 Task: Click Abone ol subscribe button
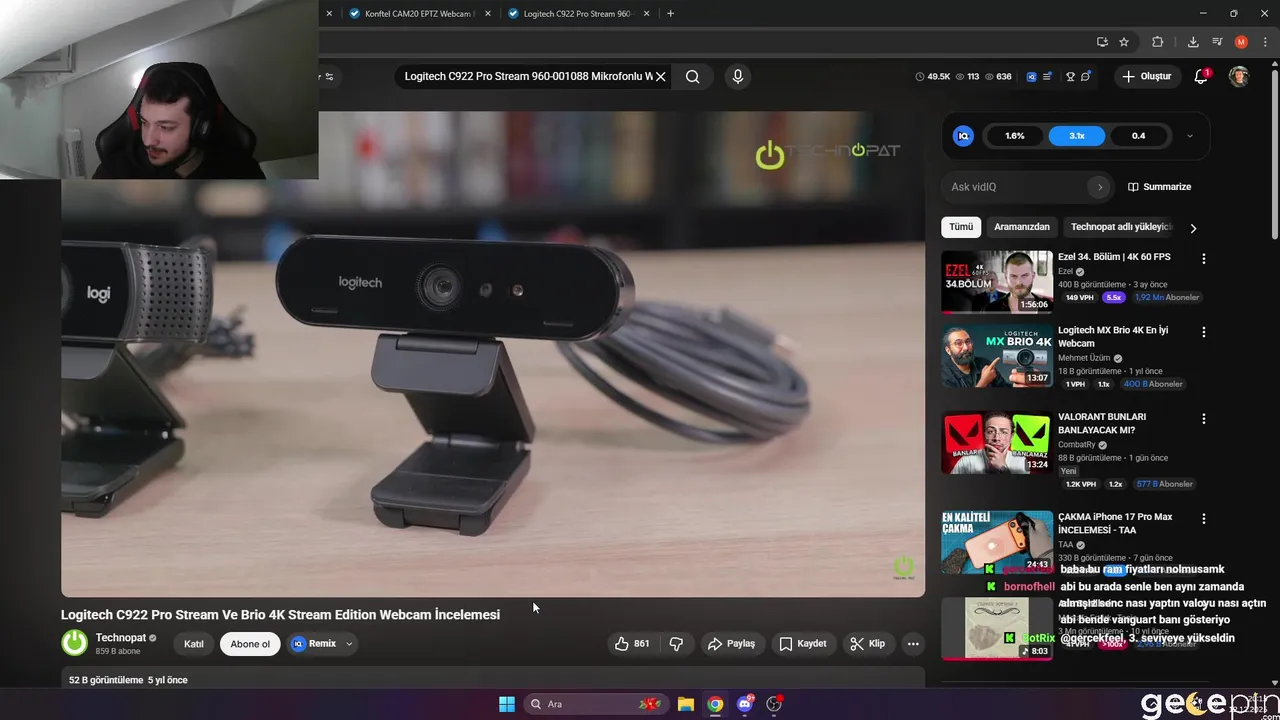click(x=250, y=644)
